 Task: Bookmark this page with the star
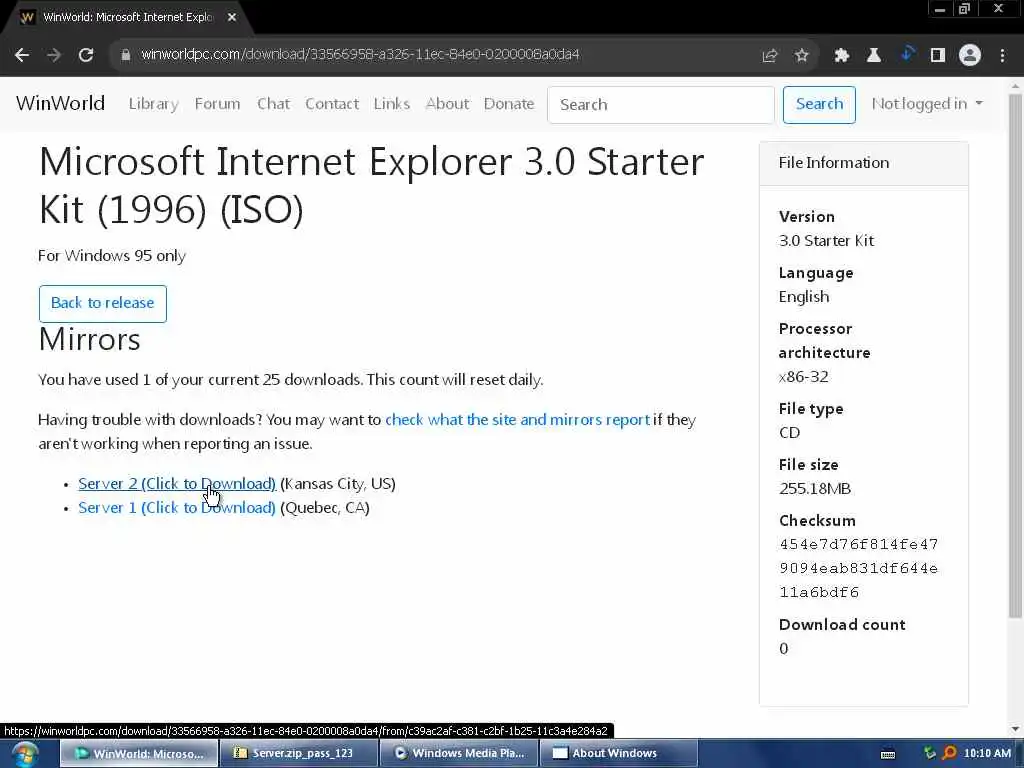[x=802, y=56]
